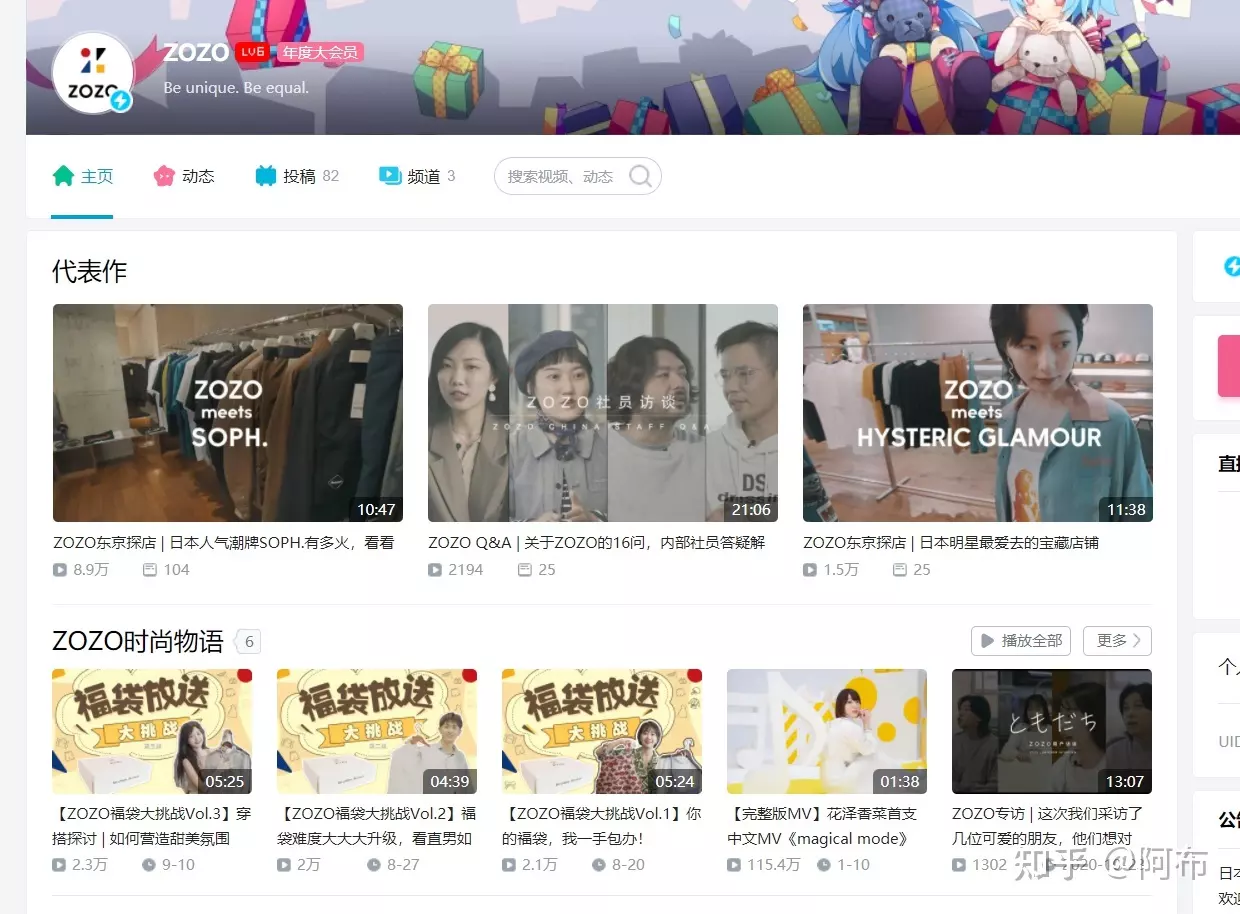The height and width of the screenshot is (914, 1240).
Task: Click the 代表作 section heading
Action: [90, 271]
